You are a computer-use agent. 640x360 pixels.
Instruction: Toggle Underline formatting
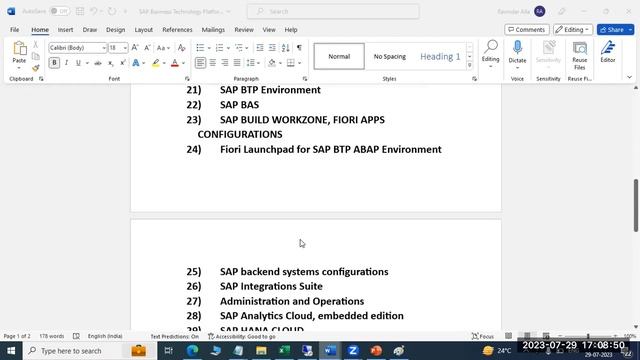[x=78, y=63]
